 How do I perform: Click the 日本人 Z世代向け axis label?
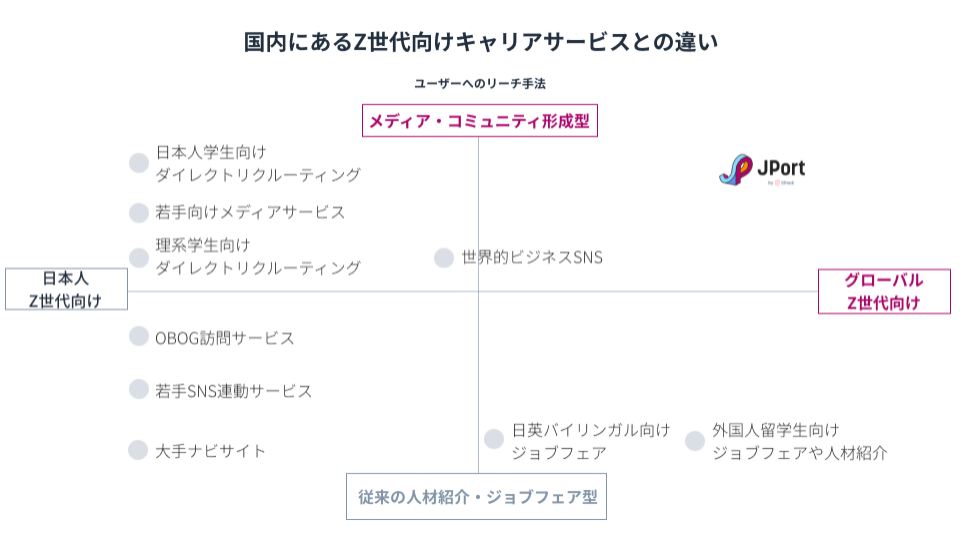(x=66, y=290)
